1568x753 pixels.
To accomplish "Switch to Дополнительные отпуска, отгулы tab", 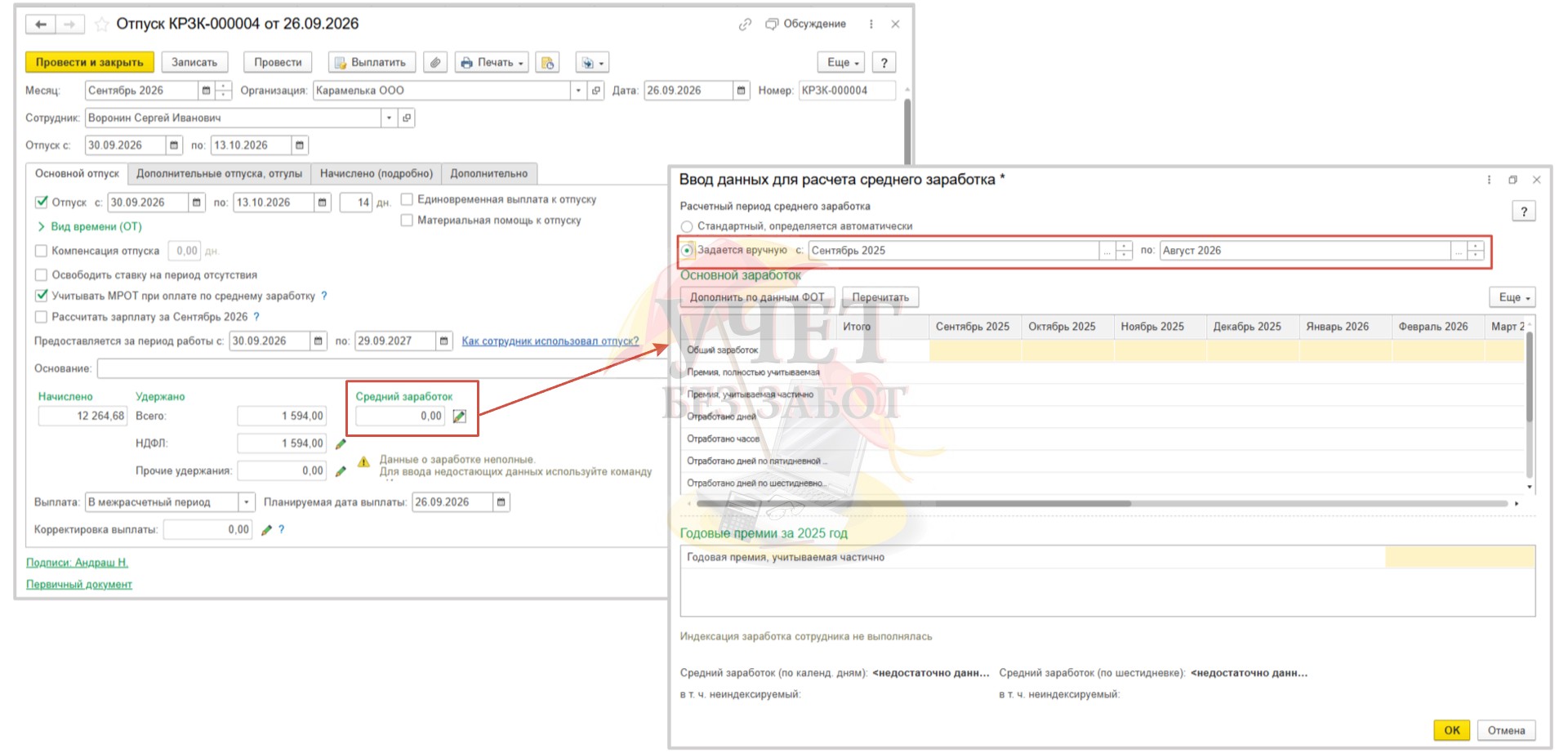I will click(219, 174).
